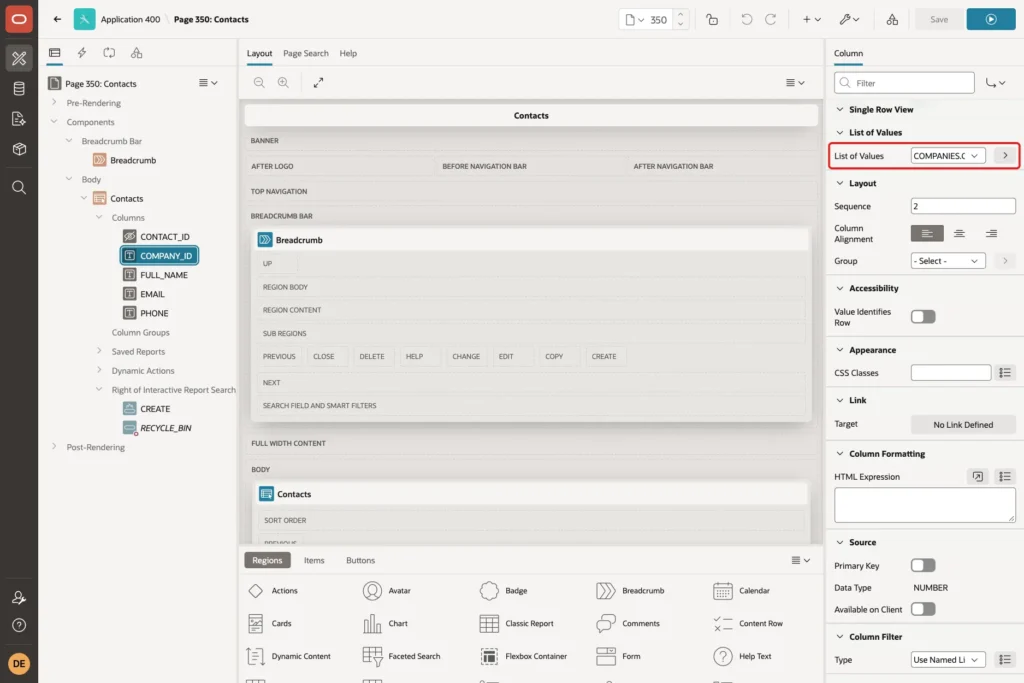Viewport: 1024px width, 683px height.
Task: Open the create plus menu in toolbar
Action: coord(811,19)
